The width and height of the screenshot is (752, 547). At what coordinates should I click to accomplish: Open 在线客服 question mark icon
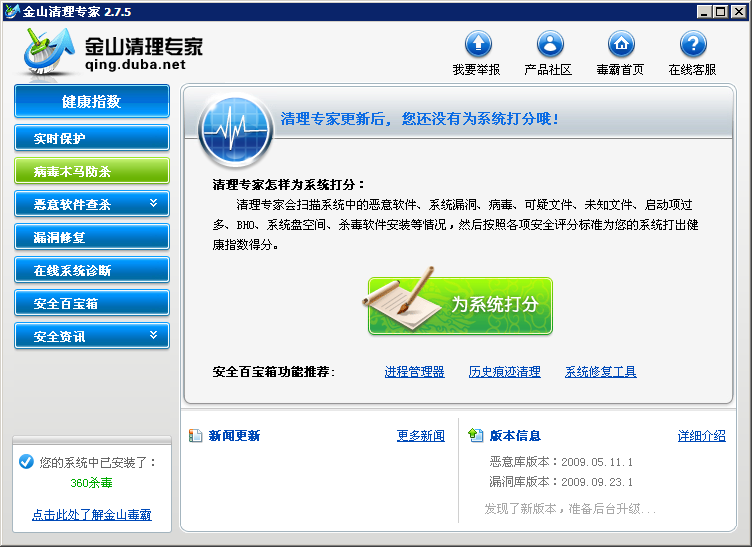click(693, 44)
